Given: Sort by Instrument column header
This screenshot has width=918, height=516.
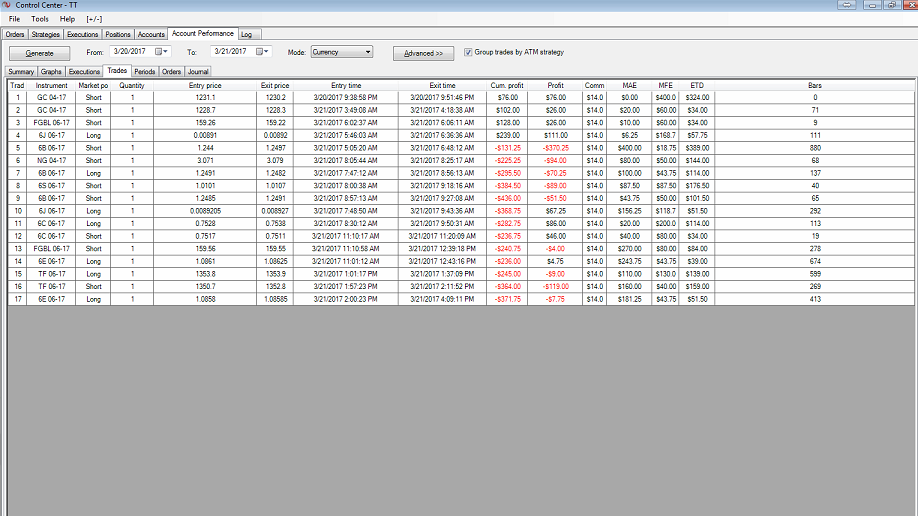Looking at the screenshot, I should point(52,86).
